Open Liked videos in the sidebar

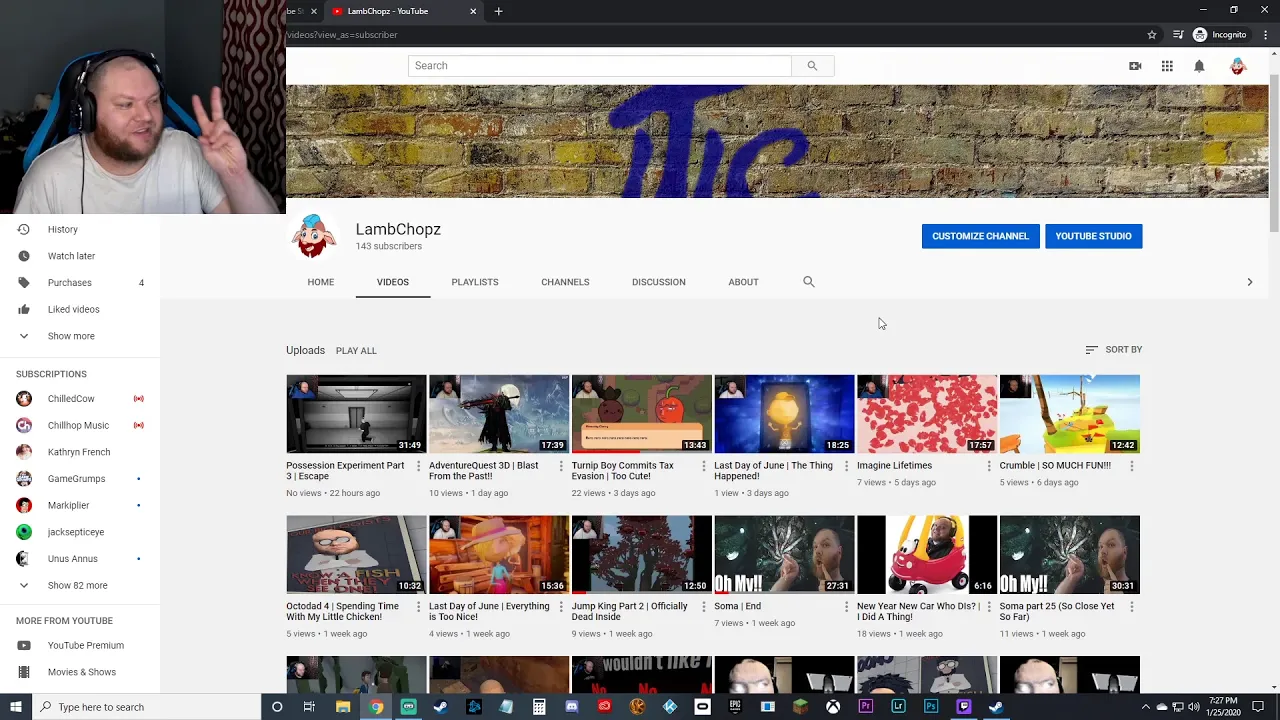coord(80,309)
